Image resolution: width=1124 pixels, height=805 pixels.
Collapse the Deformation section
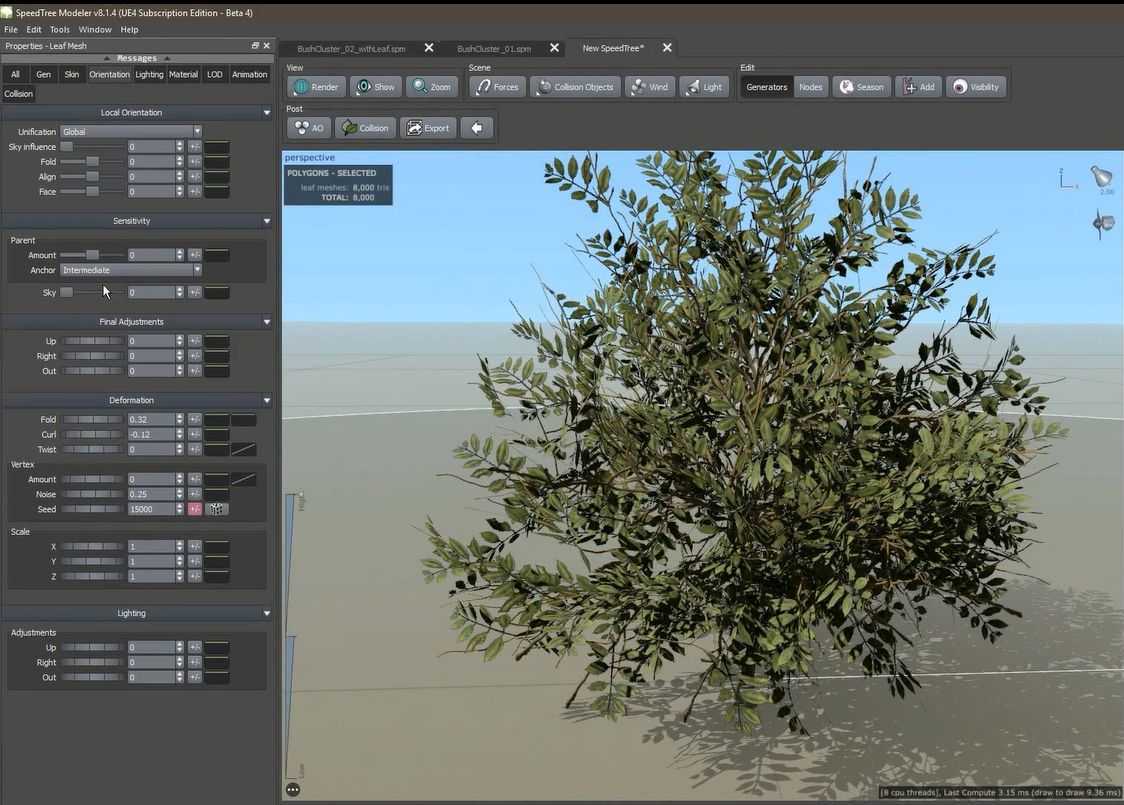coord(267,400)
